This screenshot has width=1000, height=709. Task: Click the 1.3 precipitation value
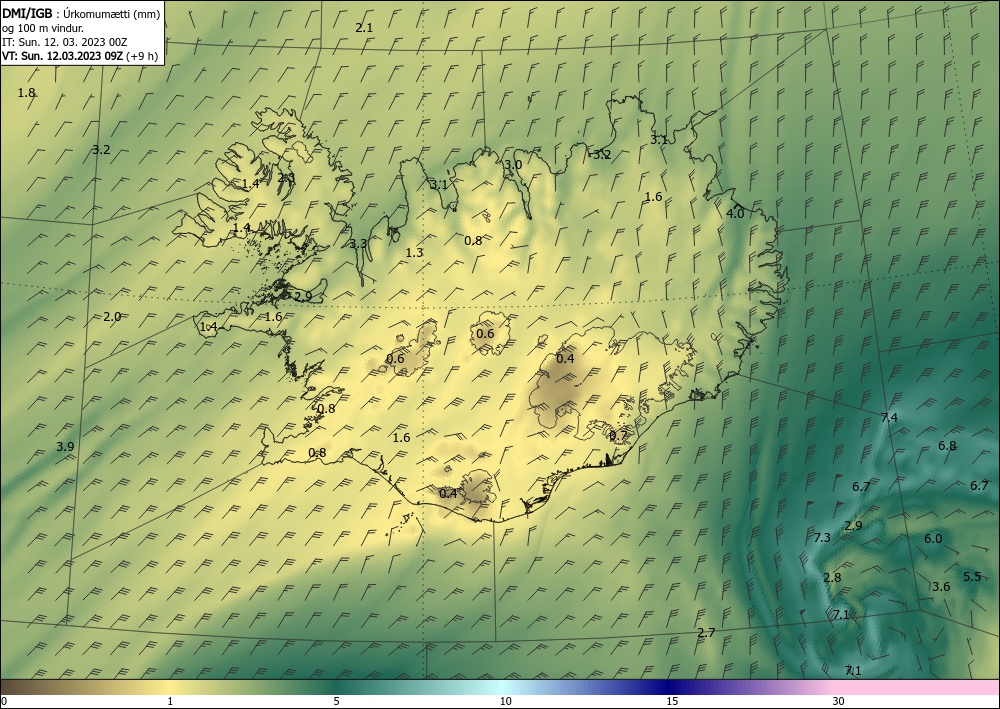click(x=415, y=253)
